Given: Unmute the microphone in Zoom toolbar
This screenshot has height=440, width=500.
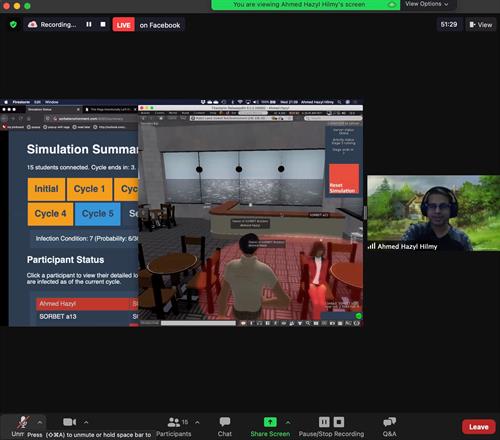Looking at the screenshot, I should coord(22,423).
